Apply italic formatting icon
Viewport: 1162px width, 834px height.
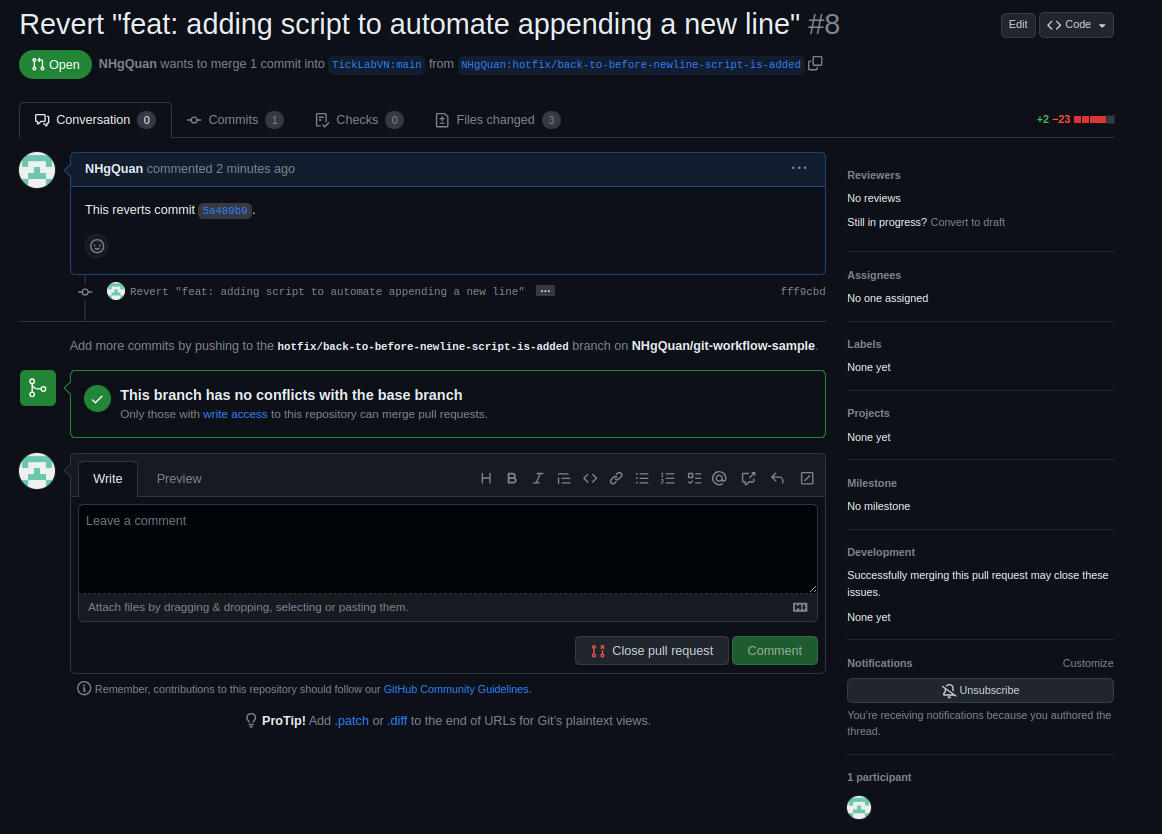(x=538, y=479)
